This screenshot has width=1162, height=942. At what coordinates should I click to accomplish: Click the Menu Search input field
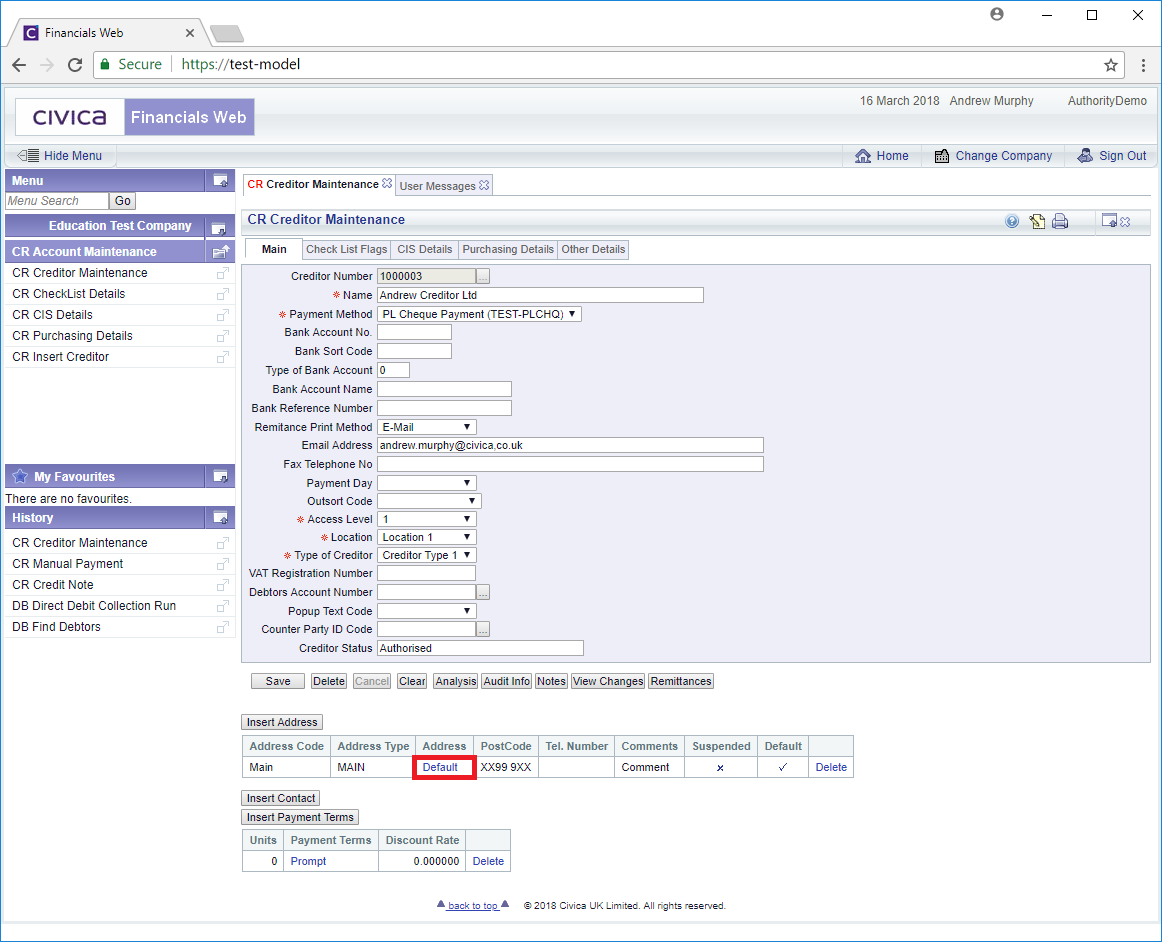click(57, 201)
